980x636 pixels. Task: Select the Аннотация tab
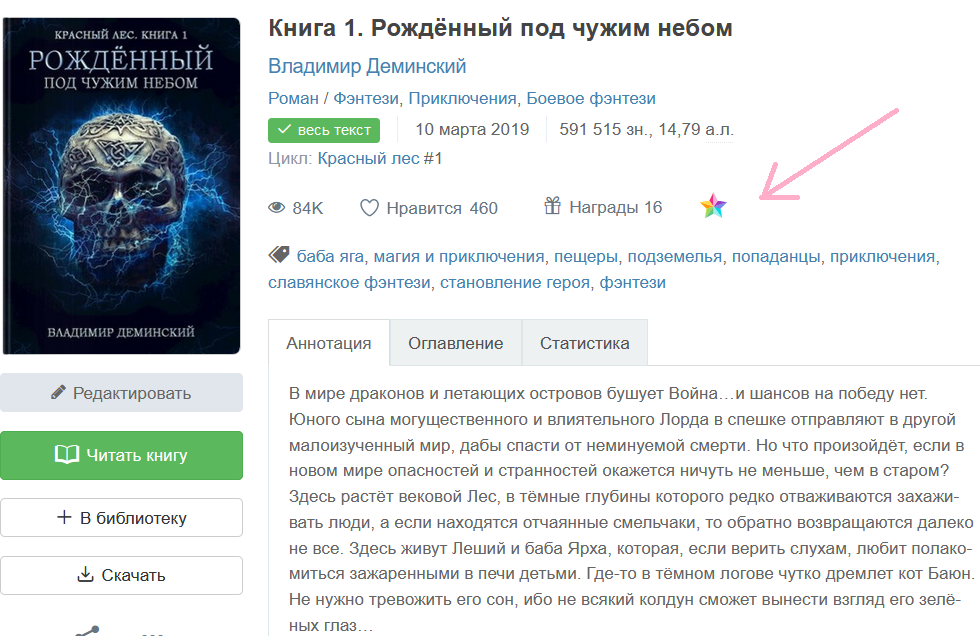329,343
